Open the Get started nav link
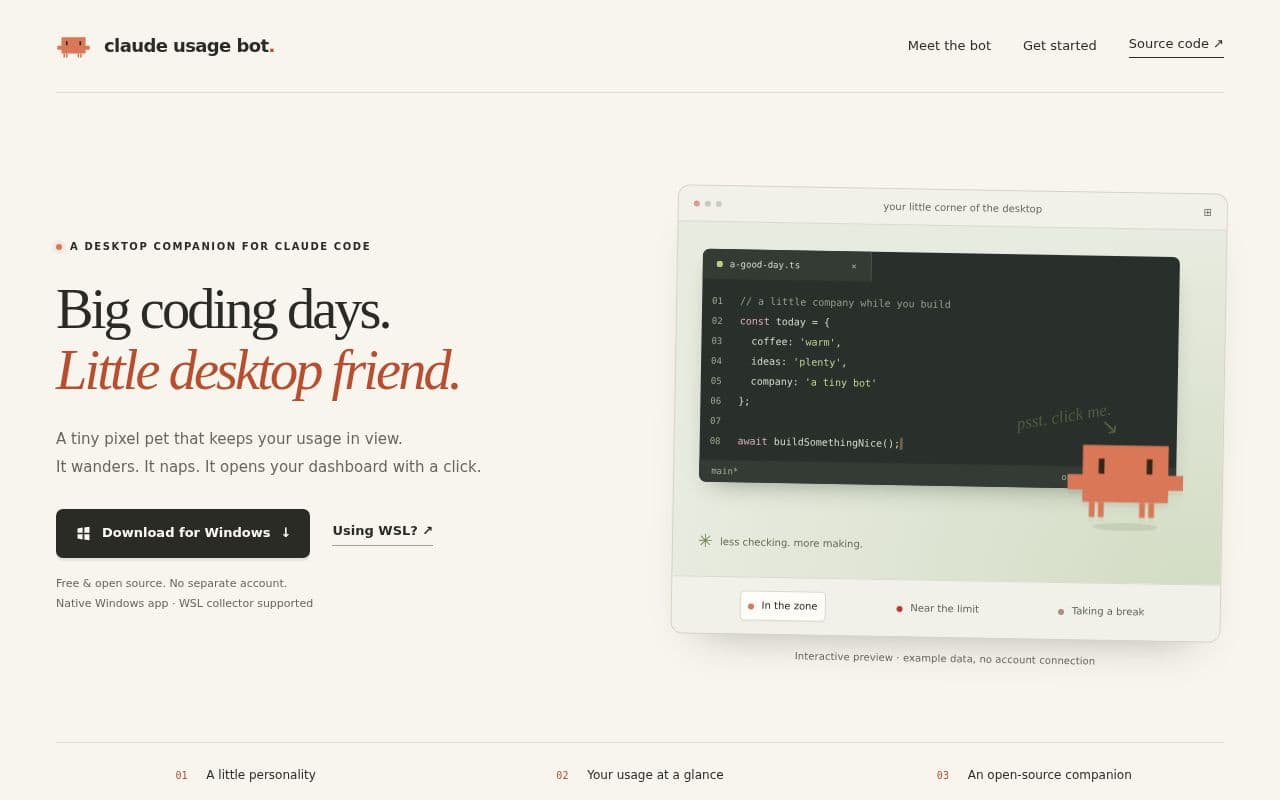The width and height of the screenshot is (1280, 800). [1059, 45]
